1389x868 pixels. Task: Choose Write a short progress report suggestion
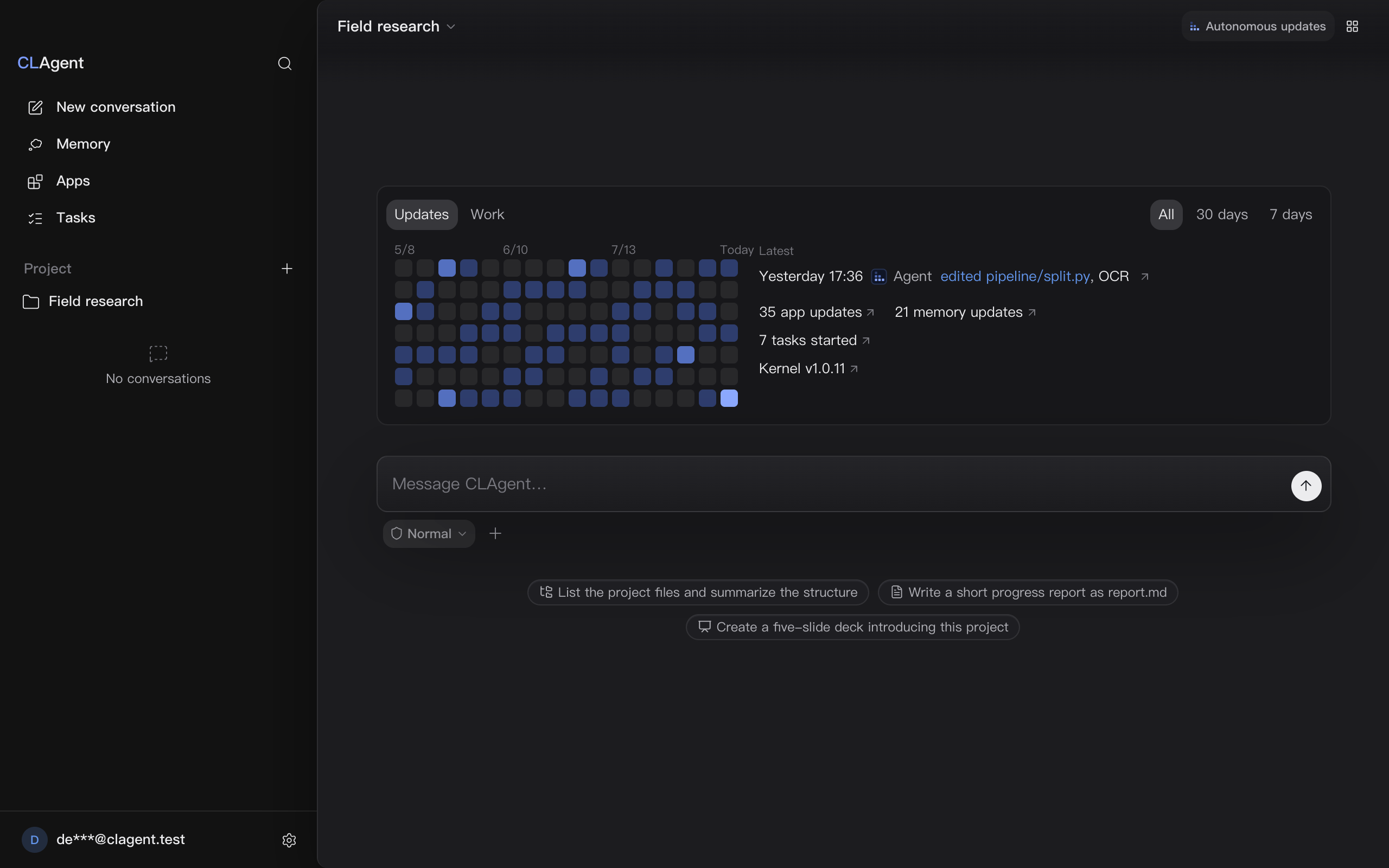[x=1028, y=592]
